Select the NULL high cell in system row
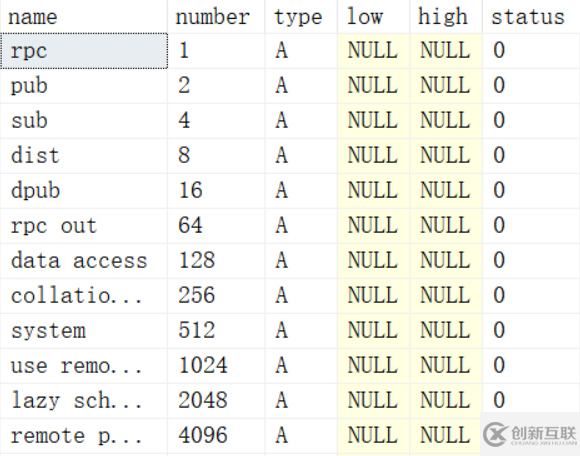This screenshot has width=580, height=456. [x=446, y=331]
